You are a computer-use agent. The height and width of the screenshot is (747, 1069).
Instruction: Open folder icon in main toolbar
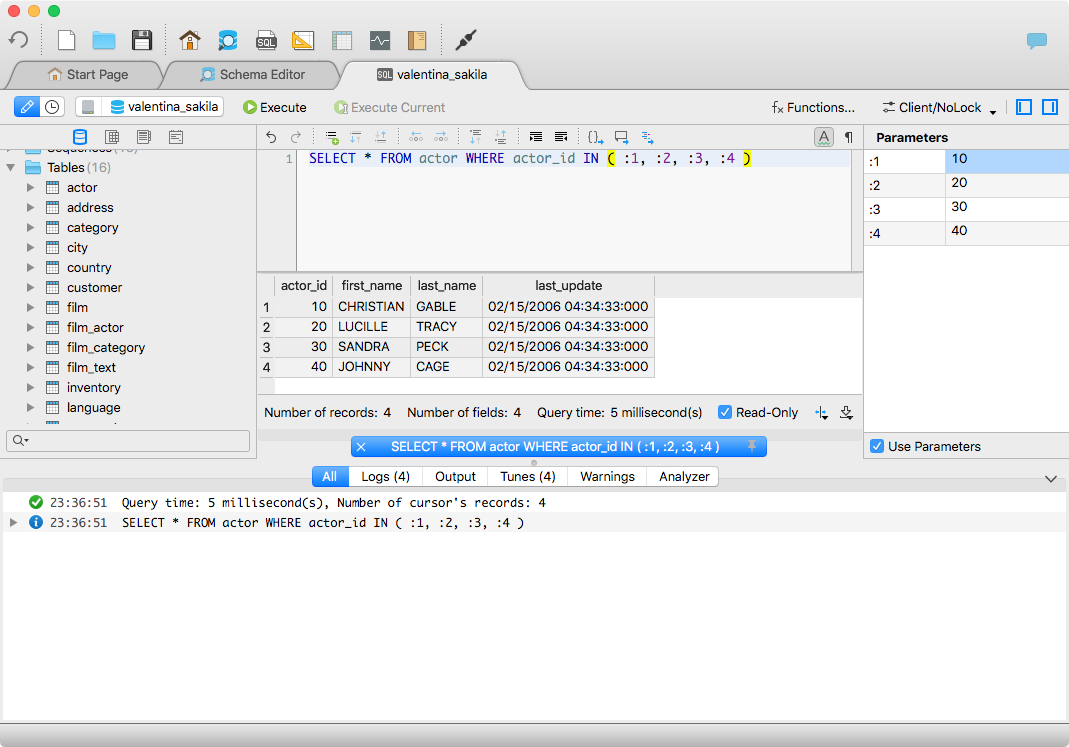(x=104, y=40)
